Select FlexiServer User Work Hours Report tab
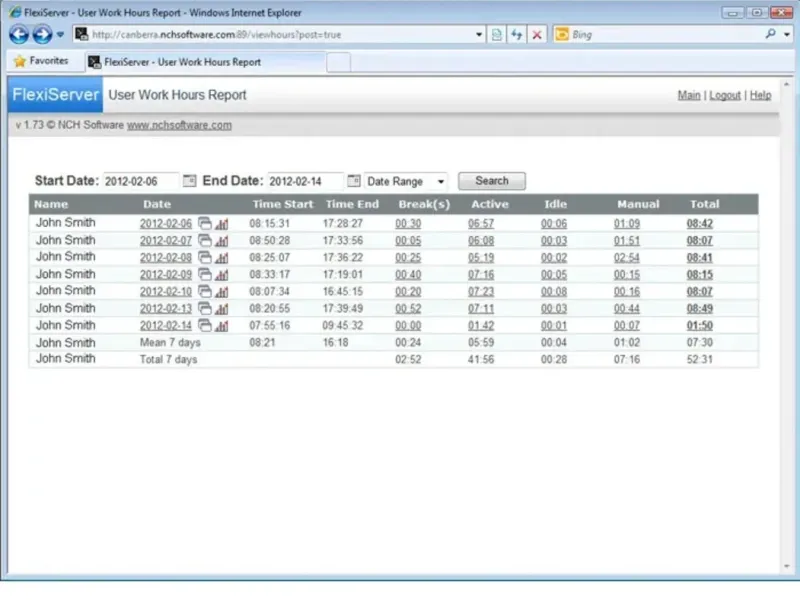800x600 pixels. [205, 62]
